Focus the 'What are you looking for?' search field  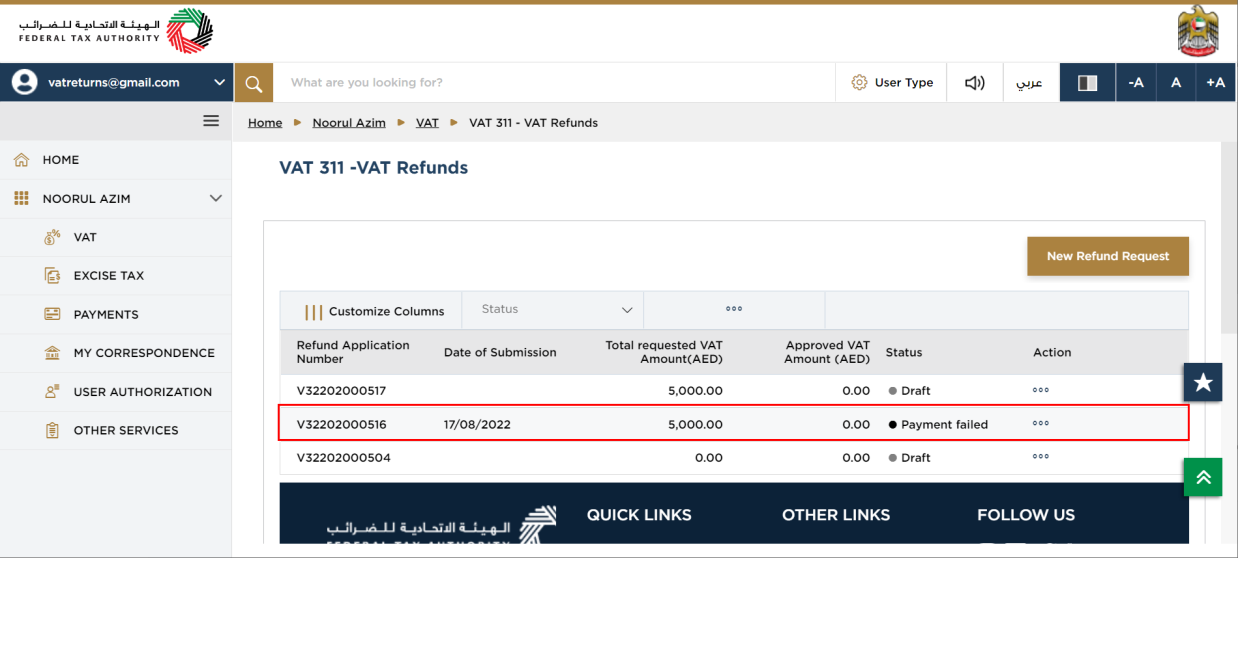554,83
